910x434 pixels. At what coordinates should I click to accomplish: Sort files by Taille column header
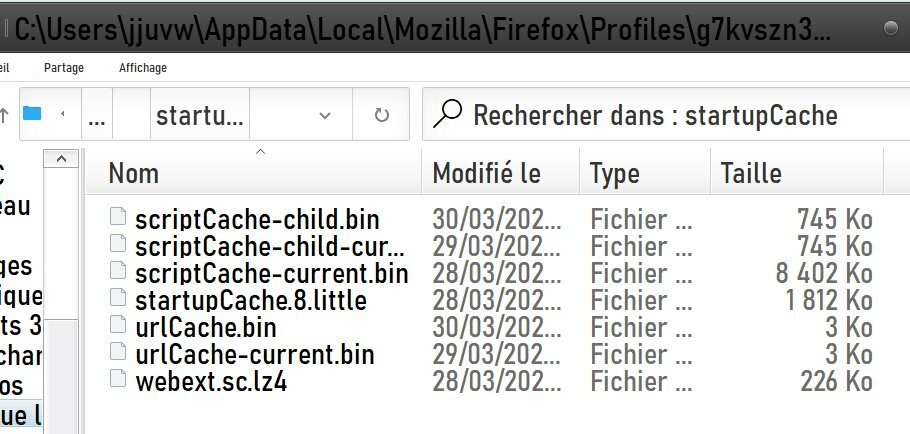751,173
